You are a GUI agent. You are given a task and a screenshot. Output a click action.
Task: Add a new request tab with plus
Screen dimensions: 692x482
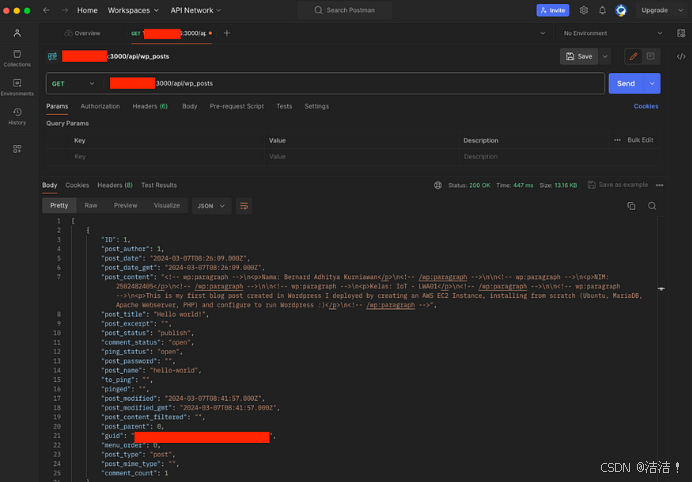pos(227,33)
